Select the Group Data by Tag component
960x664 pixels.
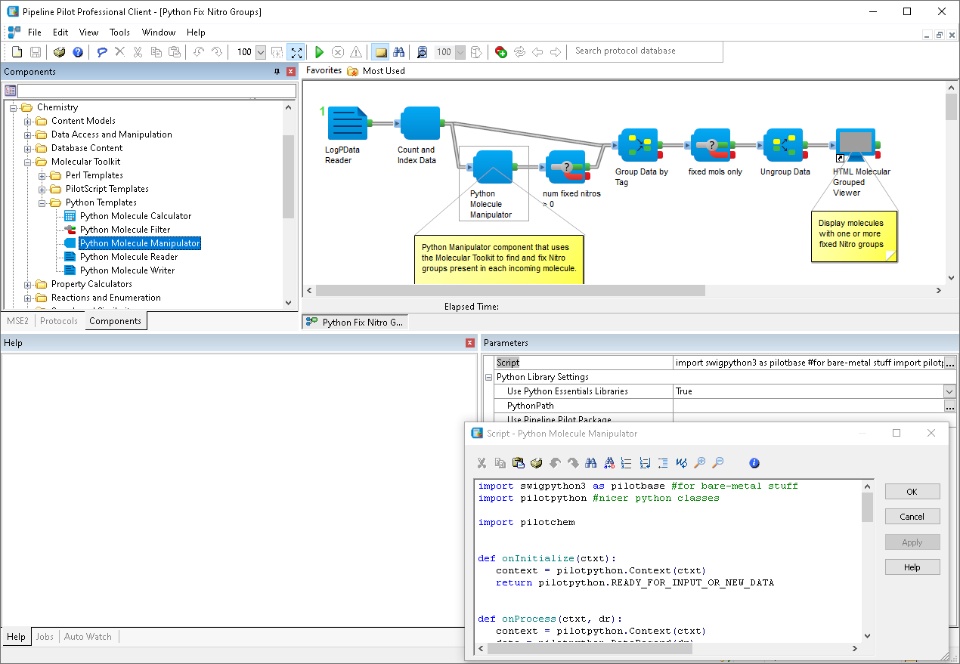[x=636, y=146]
